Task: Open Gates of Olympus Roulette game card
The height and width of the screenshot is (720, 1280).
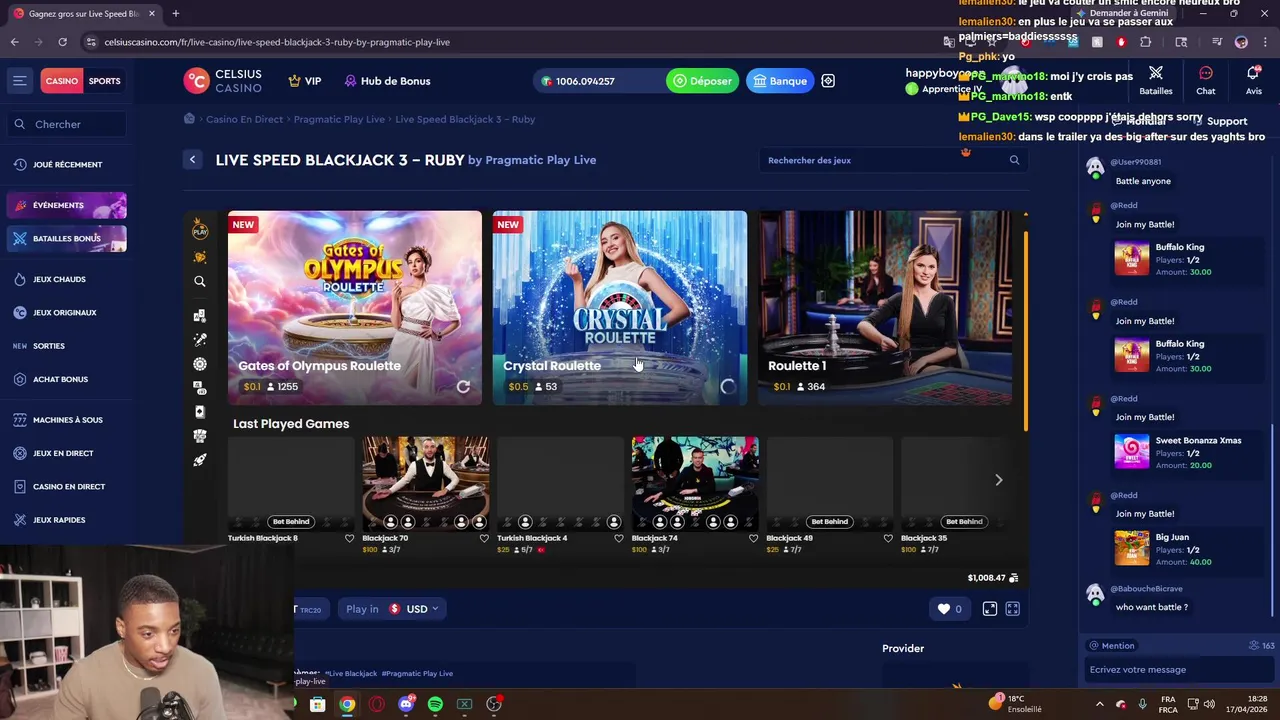Action: click(x=355, y=307)
